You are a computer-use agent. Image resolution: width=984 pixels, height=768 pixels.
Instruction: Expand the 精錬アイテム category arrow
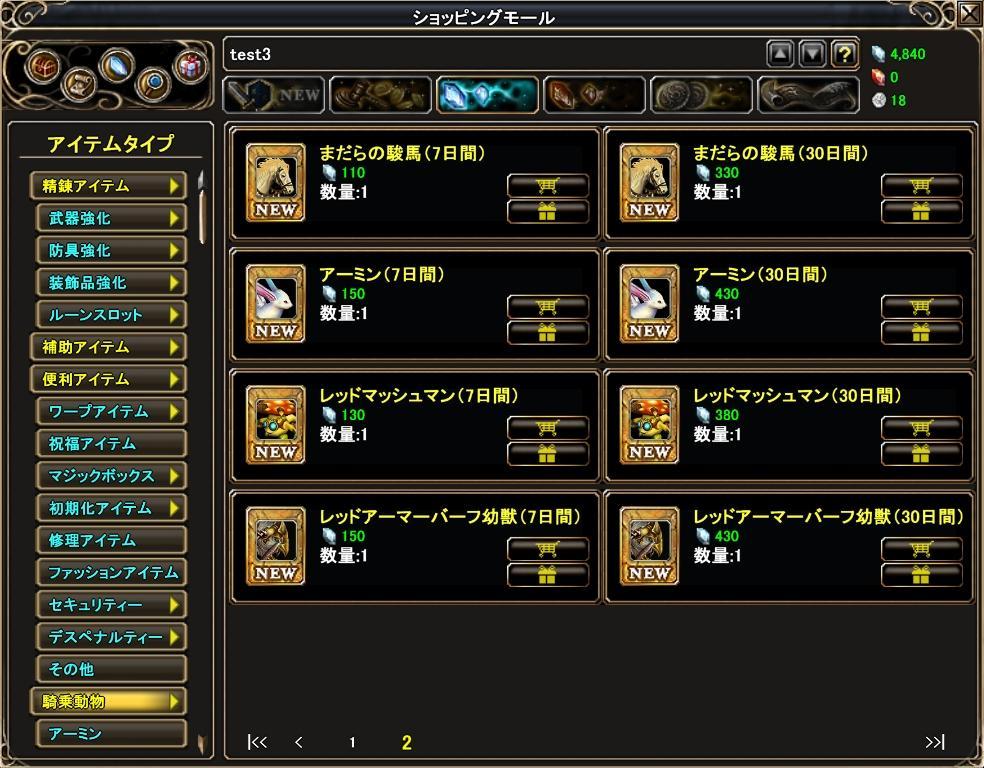click(174, 186)
